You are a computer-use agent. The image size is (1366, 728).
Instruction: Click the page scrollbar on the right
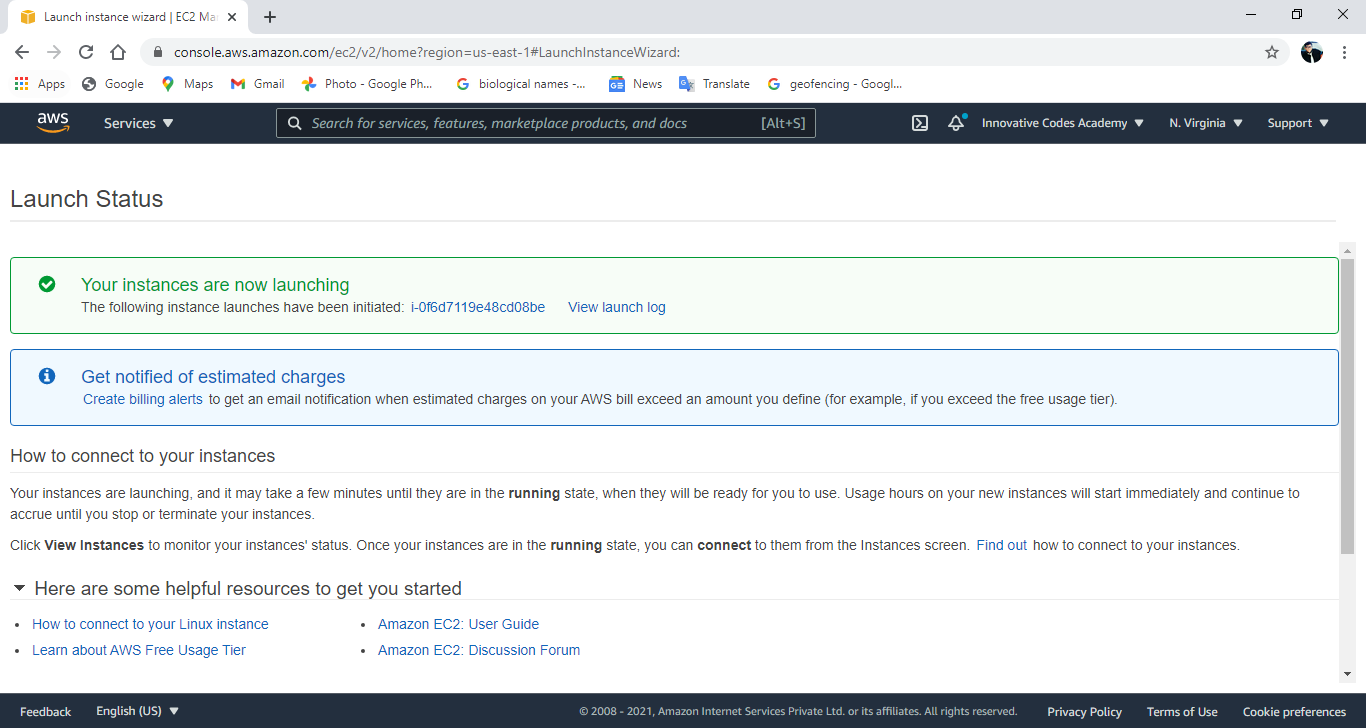1347,400
